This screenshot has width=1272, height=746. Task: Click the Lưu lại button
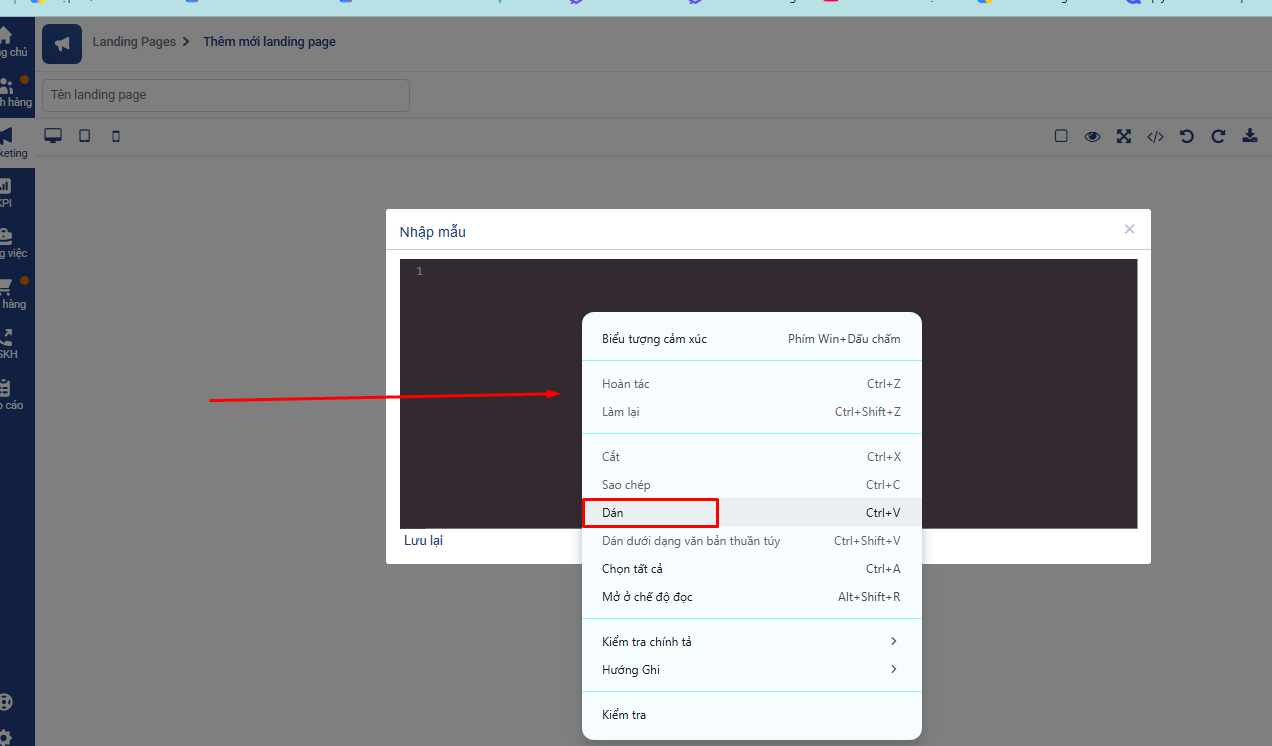pos(423,540)
